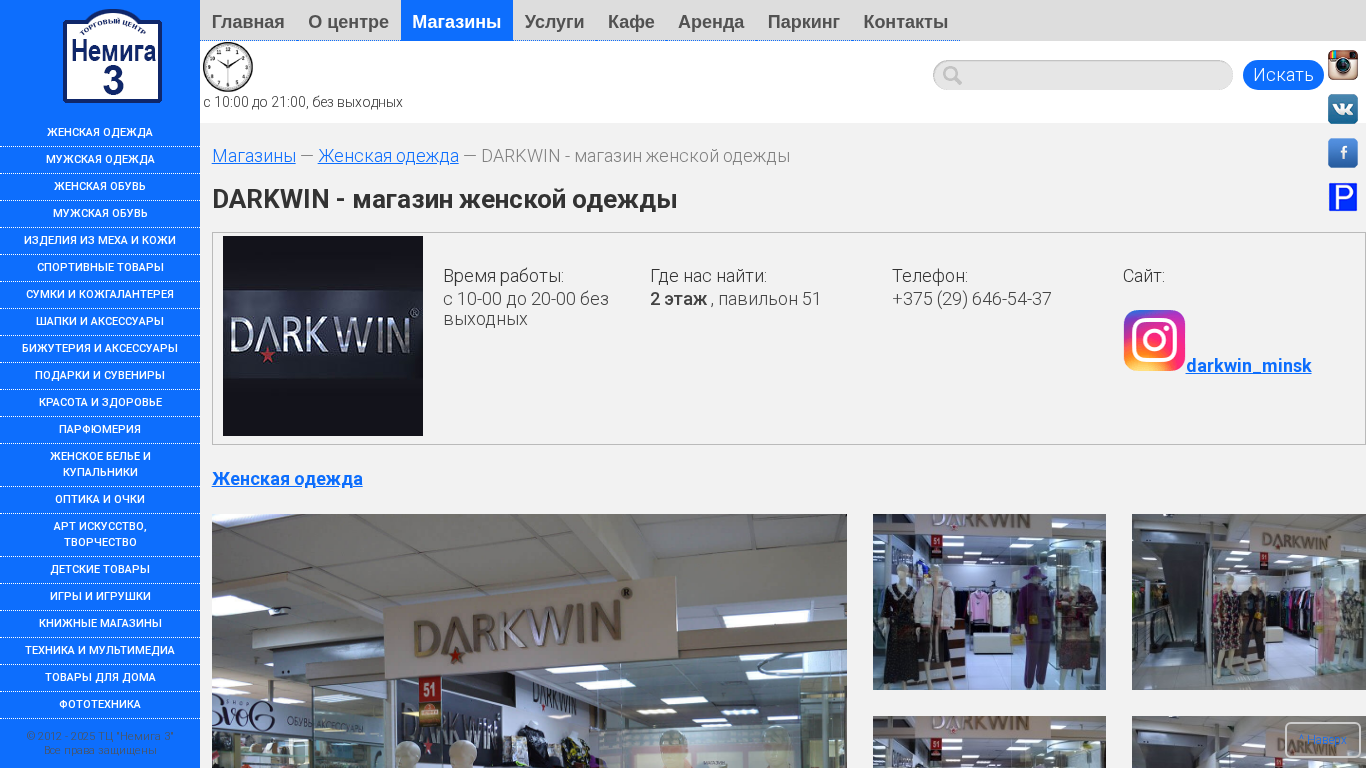Open ПАРФЮМЕРИЯ category in sidebar
The width and height of the screenshot is (1366, 768).
click(100, 429)
